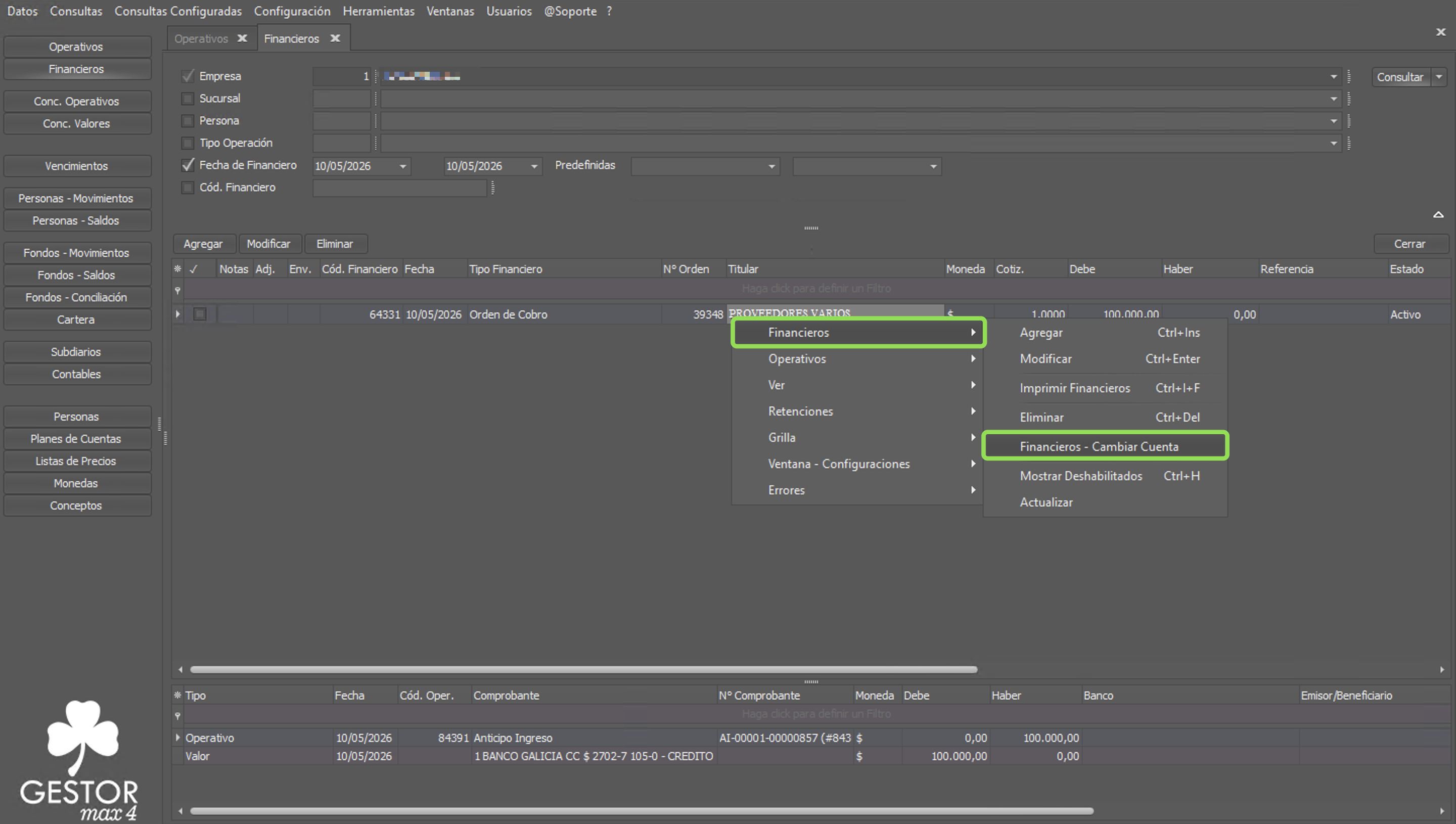Click the upper grid horizontal scrollbar
This screenshot has height=824, width=1456.
(x=583, y=669)
